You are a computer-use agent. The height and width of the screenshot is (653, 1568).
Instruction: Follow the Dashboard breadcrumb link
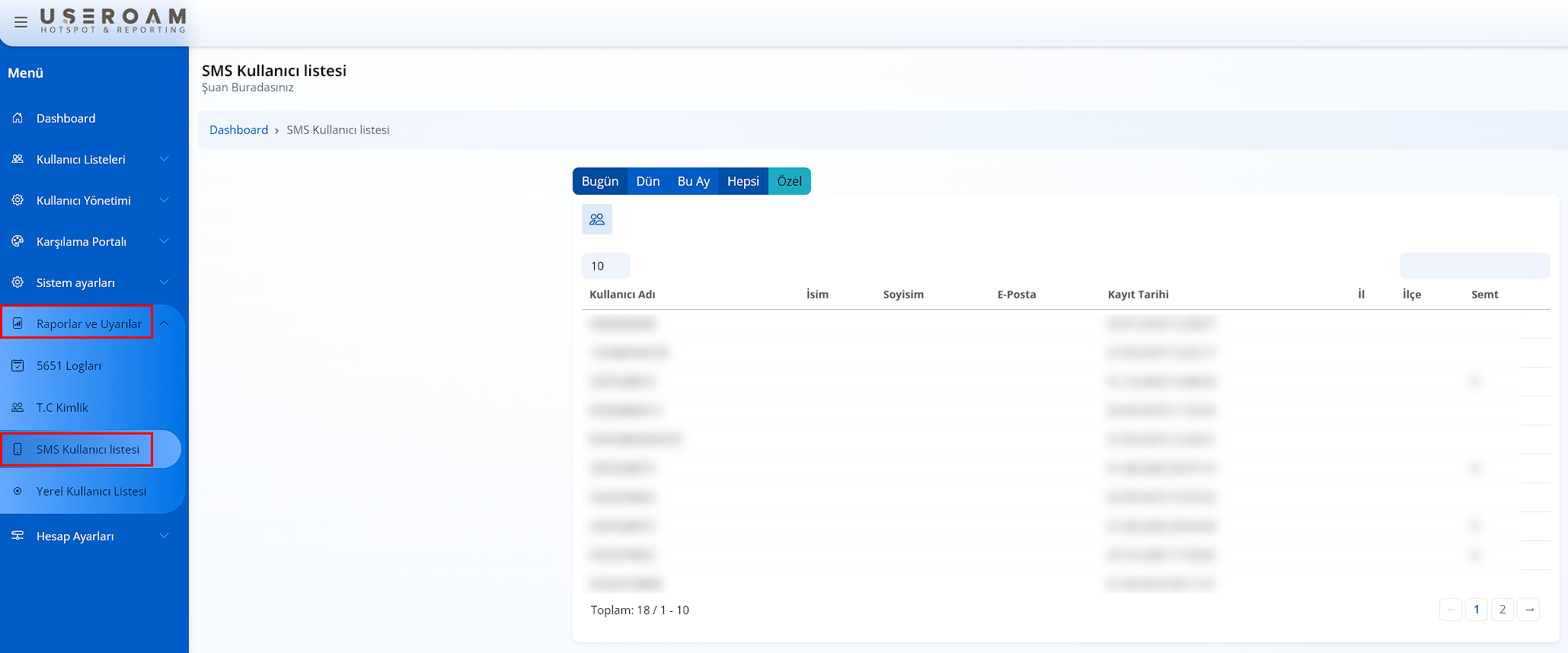(238, 130)
